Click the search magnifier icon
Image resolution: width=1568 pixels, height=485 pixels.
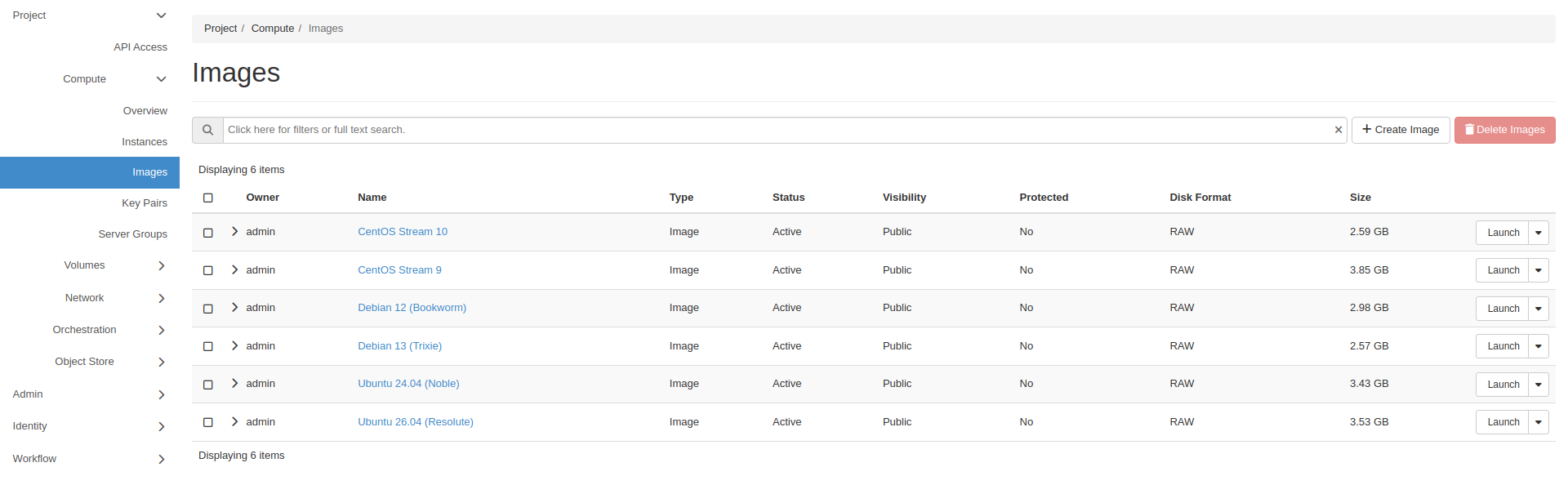point(207,130)
